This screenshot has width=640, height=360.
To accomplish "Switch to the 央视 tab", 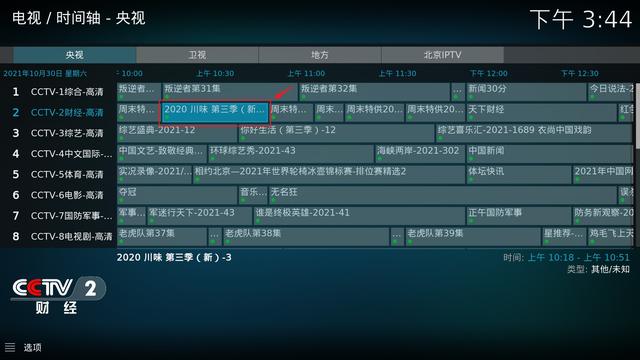I will coord(75,55).
